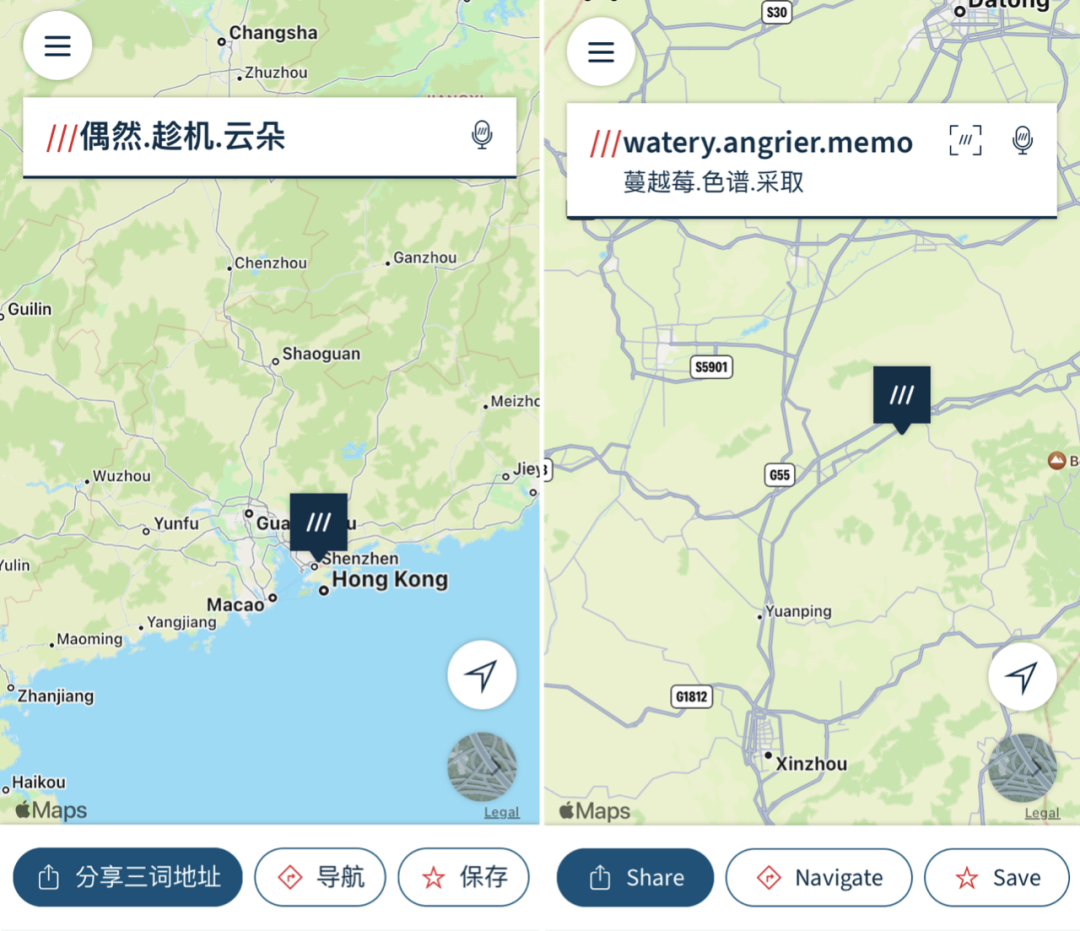Screen dimensions: 1080x931
Task: Tap microphone icon in Chinese search bar
Action: click(482, 134)
